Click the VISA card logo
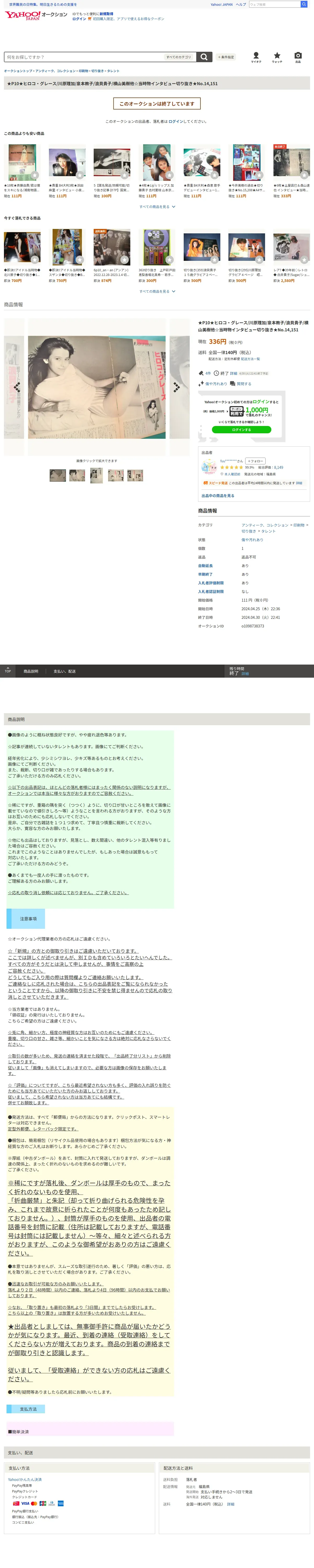The height and width of the screenshot is (1568, 314). (25, 1503)
